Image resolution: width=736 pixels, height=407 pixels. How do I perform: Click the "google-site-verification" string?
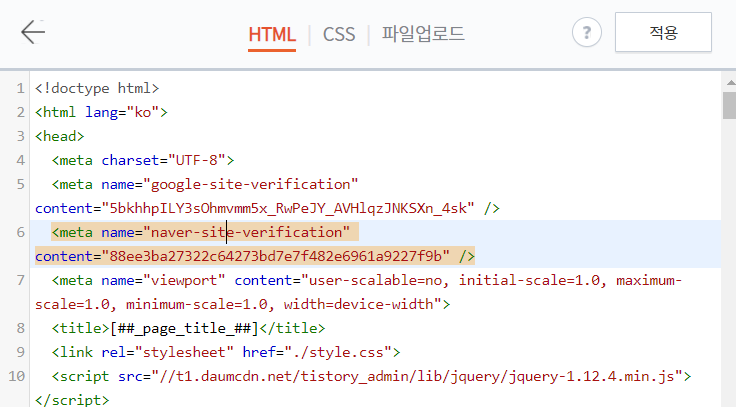[250, 184]
